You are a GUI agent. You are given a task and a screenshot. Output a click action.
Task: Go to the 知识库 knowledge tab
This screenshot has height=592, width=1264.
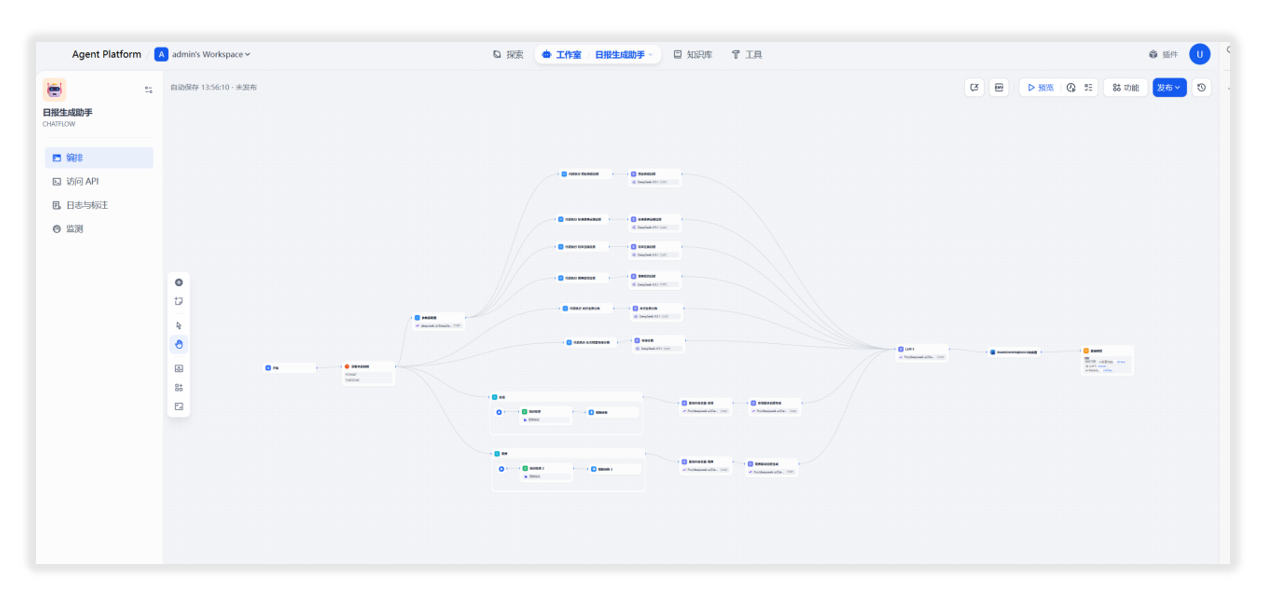tap(692, 54)
